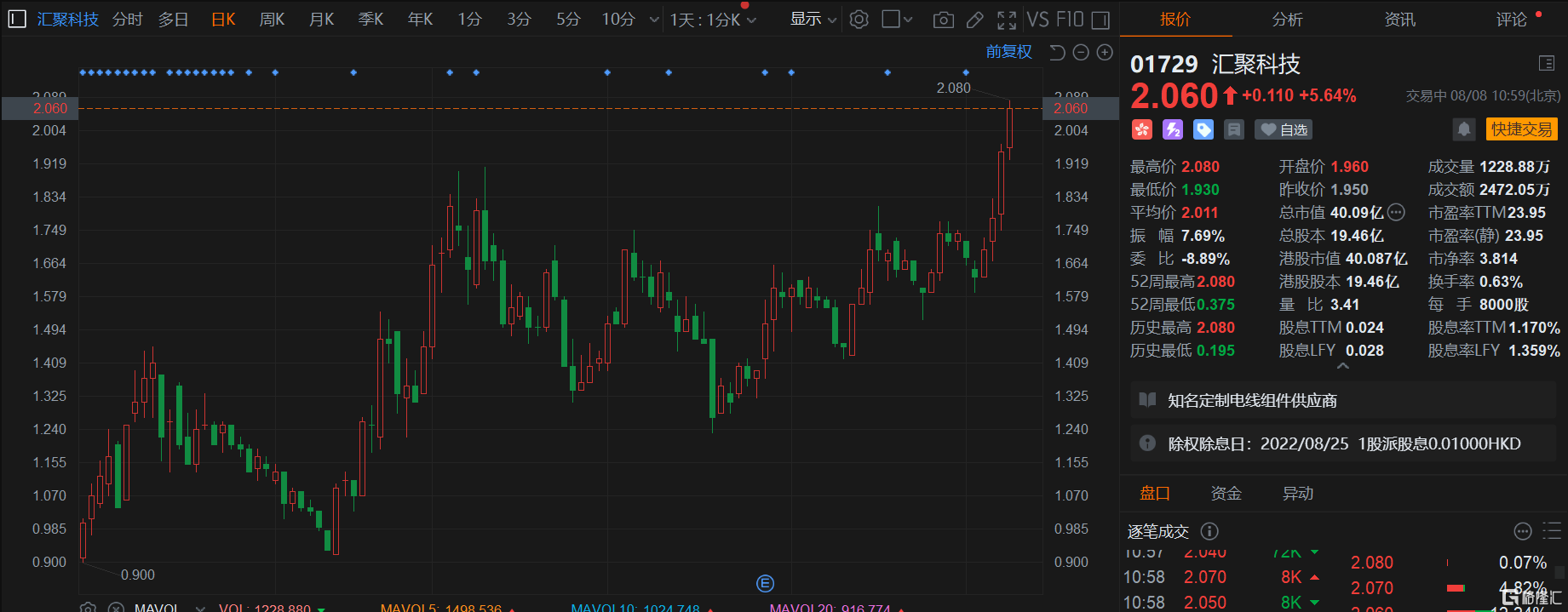Click the 0.900 low price annotation

pyautogui.click(x=138, y=575)
